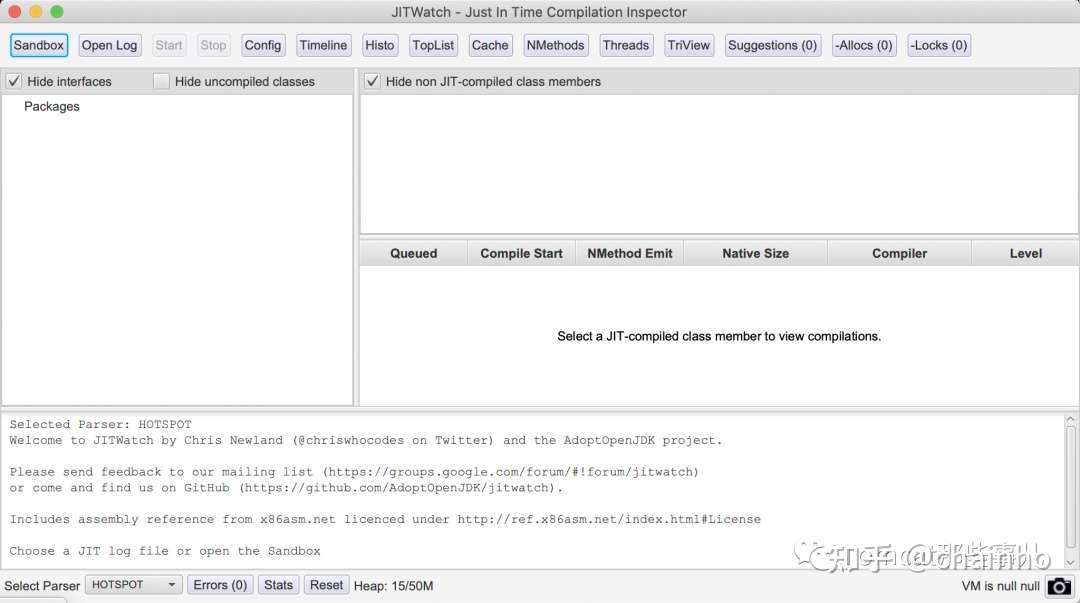Screen dimensions: 1080x603
Task: Open the Histo chart
Action: point(380,45)
